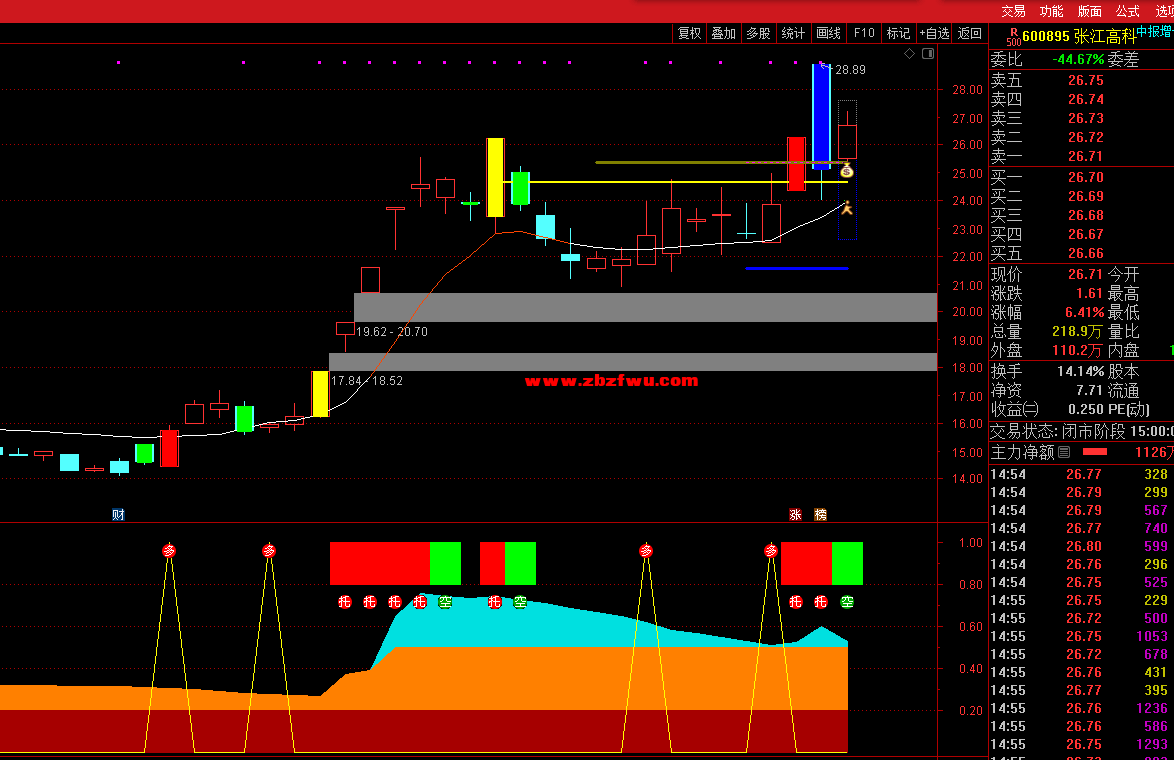1174x760 pixels.
Task: Click the diamond icon at chart top-right
Action: point(909,54)
